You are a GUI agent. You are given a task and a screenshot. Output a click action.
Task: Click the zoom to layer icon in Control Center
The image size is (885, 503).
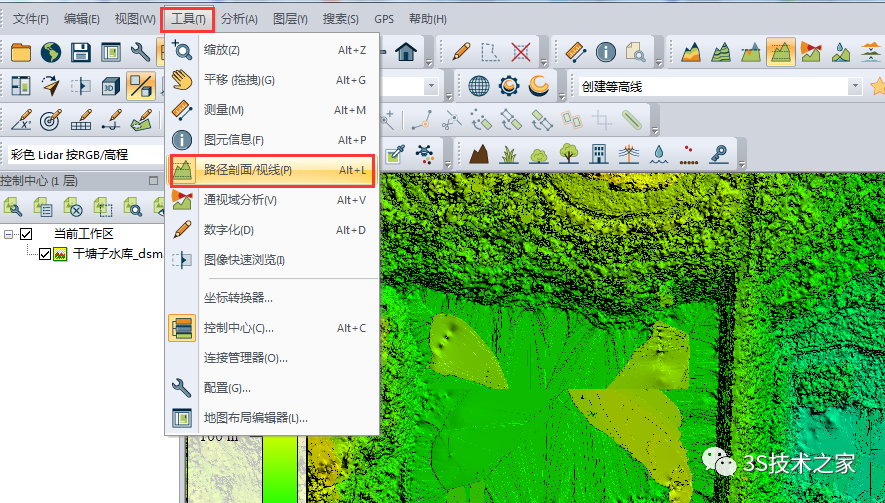133,207
